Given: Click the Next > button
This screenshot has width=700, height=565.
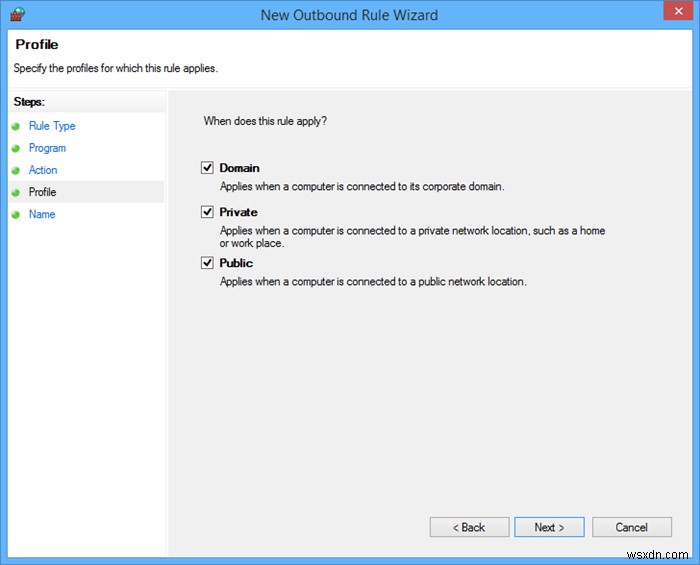Looking at the screenshot, I should [x=549, y=527].
